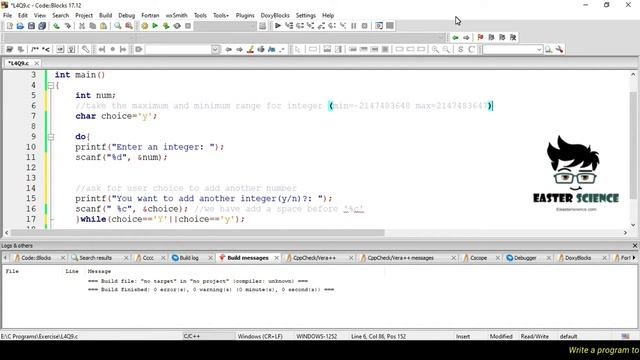Collapse main function fold at line 4
Screen dimensions: 640x360
51,86
